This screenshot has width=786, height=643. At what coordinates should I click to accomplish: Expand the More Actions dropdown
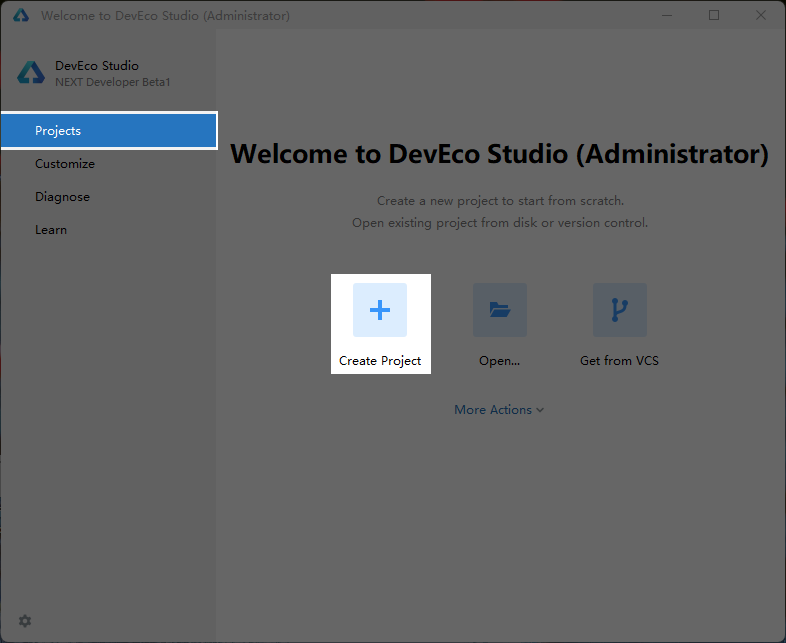[499, 410]
